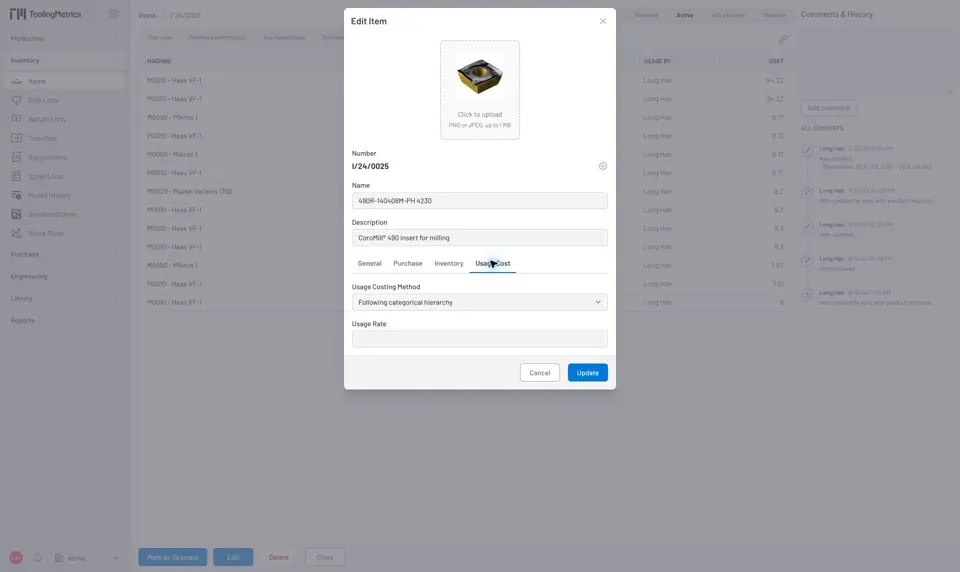Select the Obsolete status tab

774,15
